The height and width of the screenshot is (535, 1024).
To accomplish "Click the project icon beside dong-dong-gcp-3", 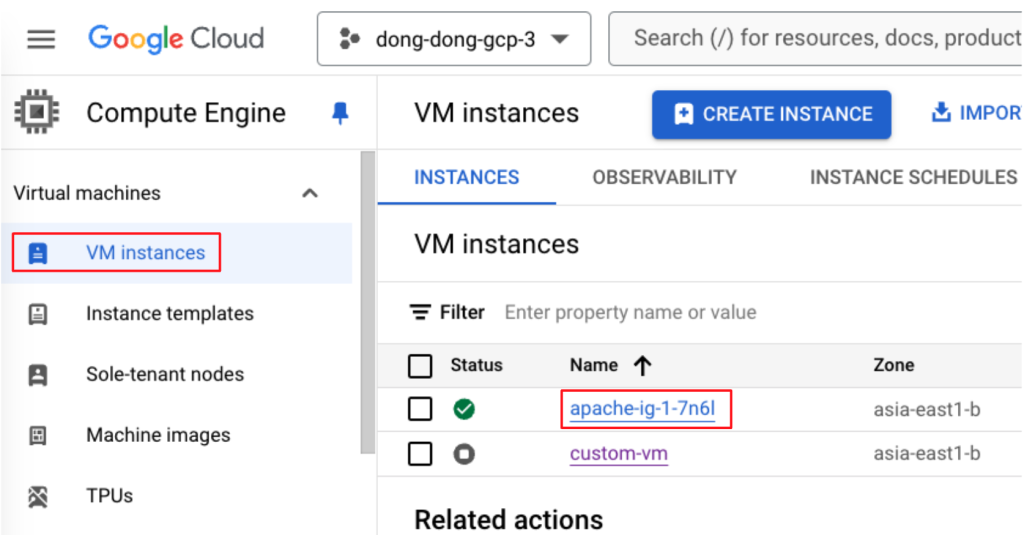I will (349, 39).
